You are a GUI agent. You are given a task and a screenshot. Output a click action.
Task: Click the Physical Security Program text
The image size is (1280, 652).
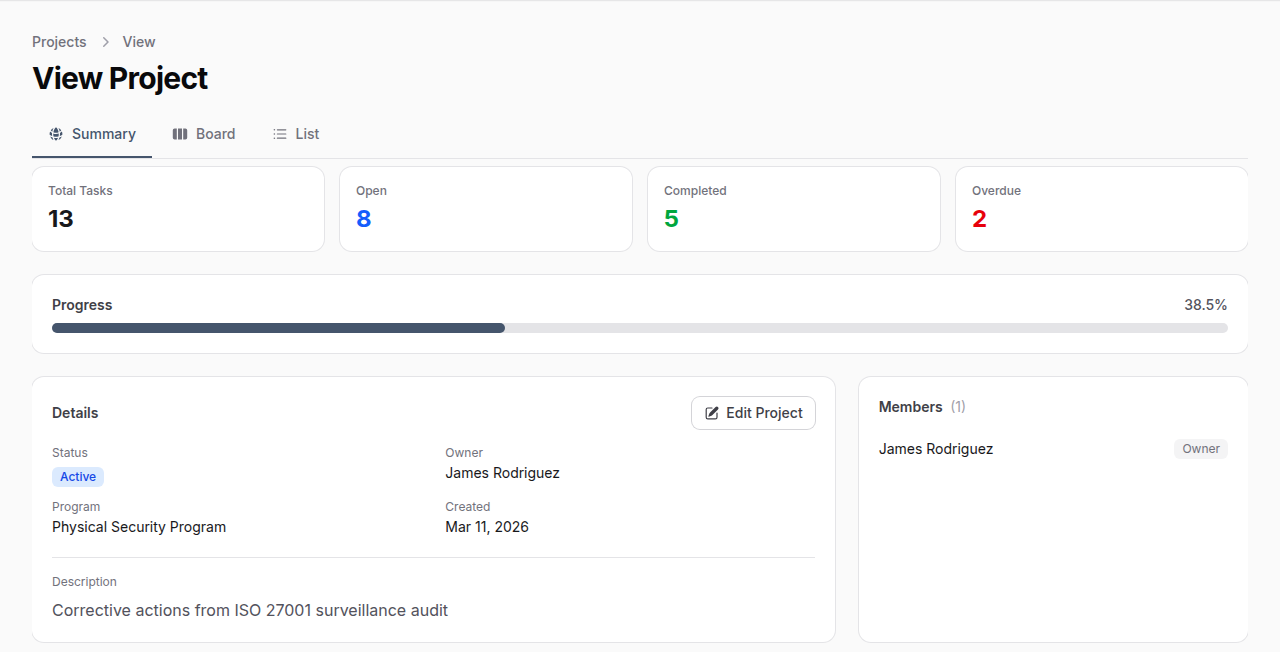tap(139, 527)
